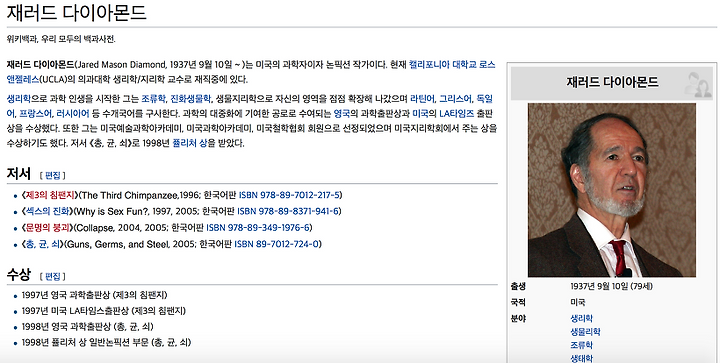Open the 영국 country link

tap(342, 113)
